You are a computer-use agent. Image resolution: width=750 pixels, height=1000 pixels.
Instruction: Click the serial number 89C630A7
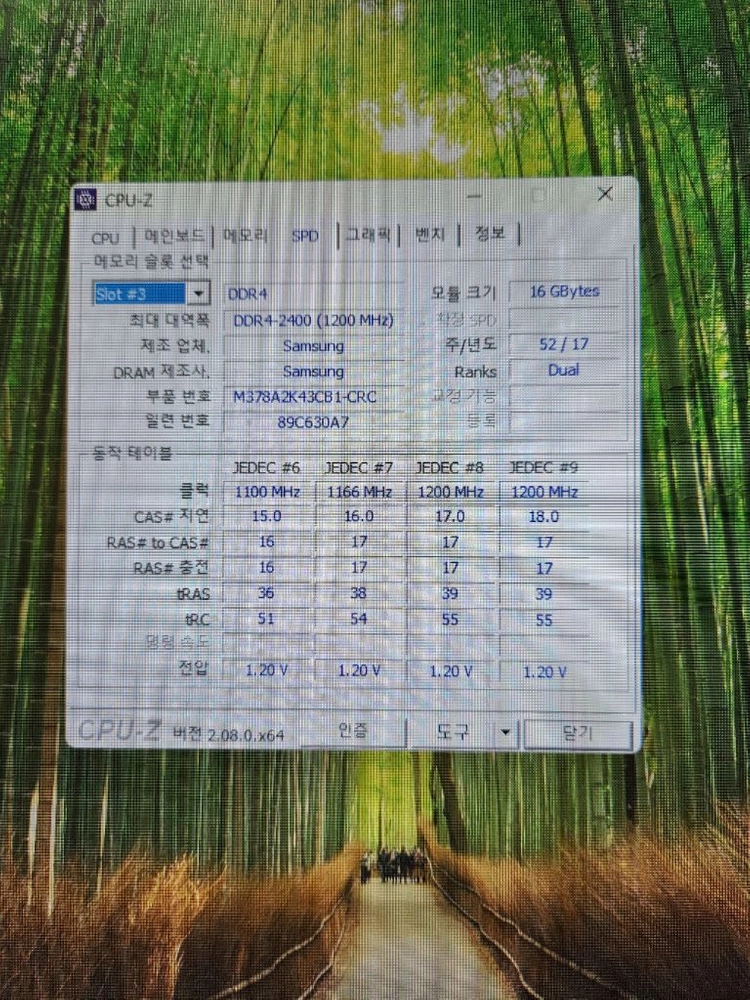click(x=313, y=422)
